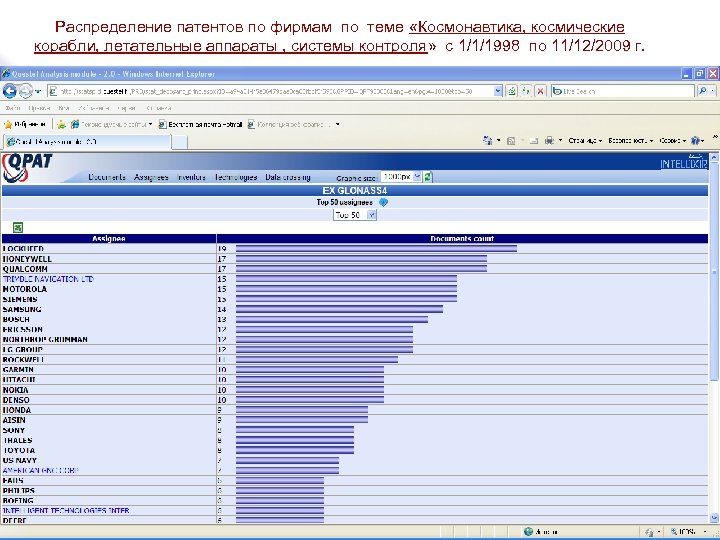Select the LOCKHEED assignee row
The width and height of the screenshot is (720, 540).
point(354,248)
